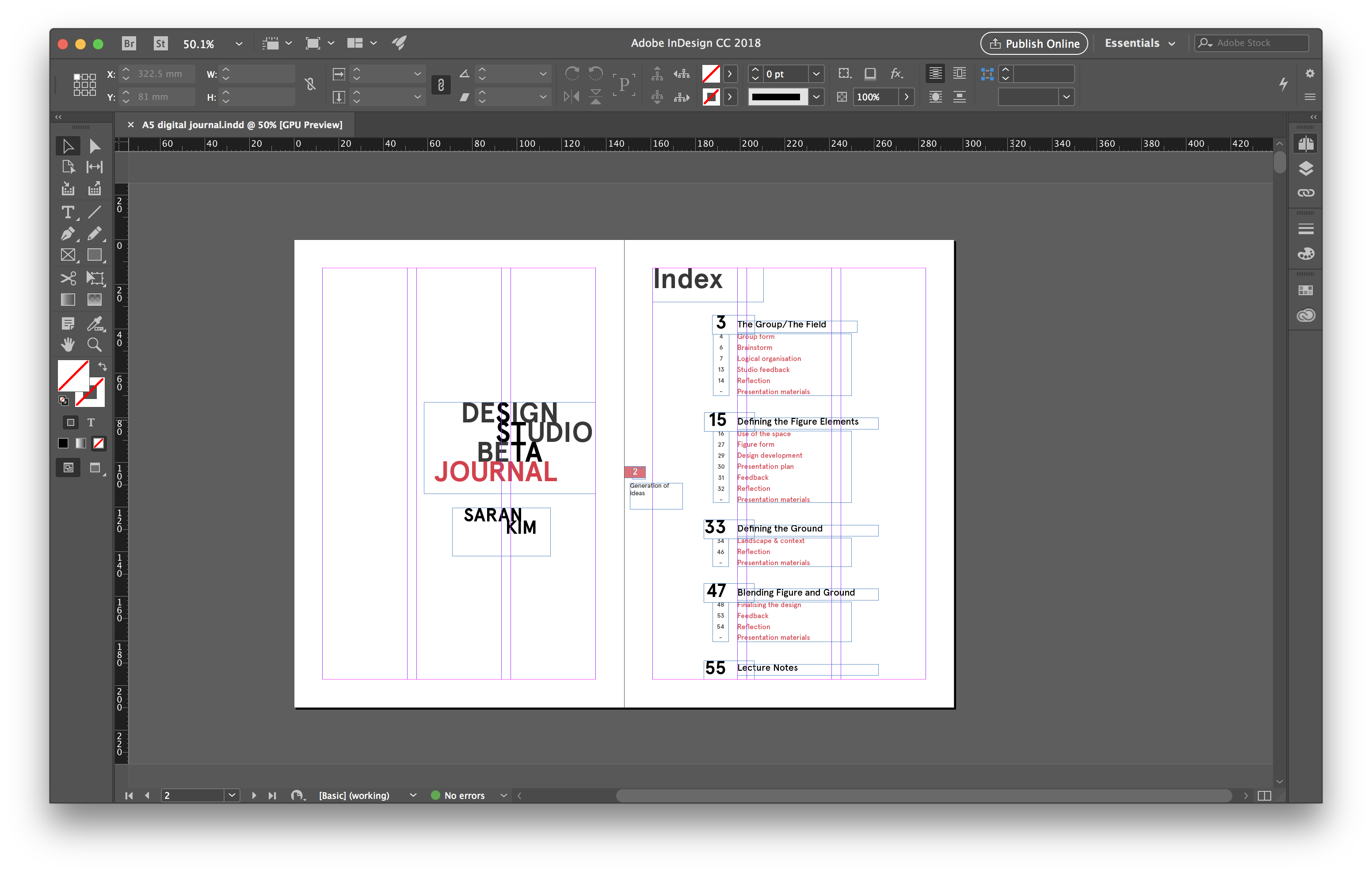Toggle Formatting Affects Text button

tap(91, 422)
